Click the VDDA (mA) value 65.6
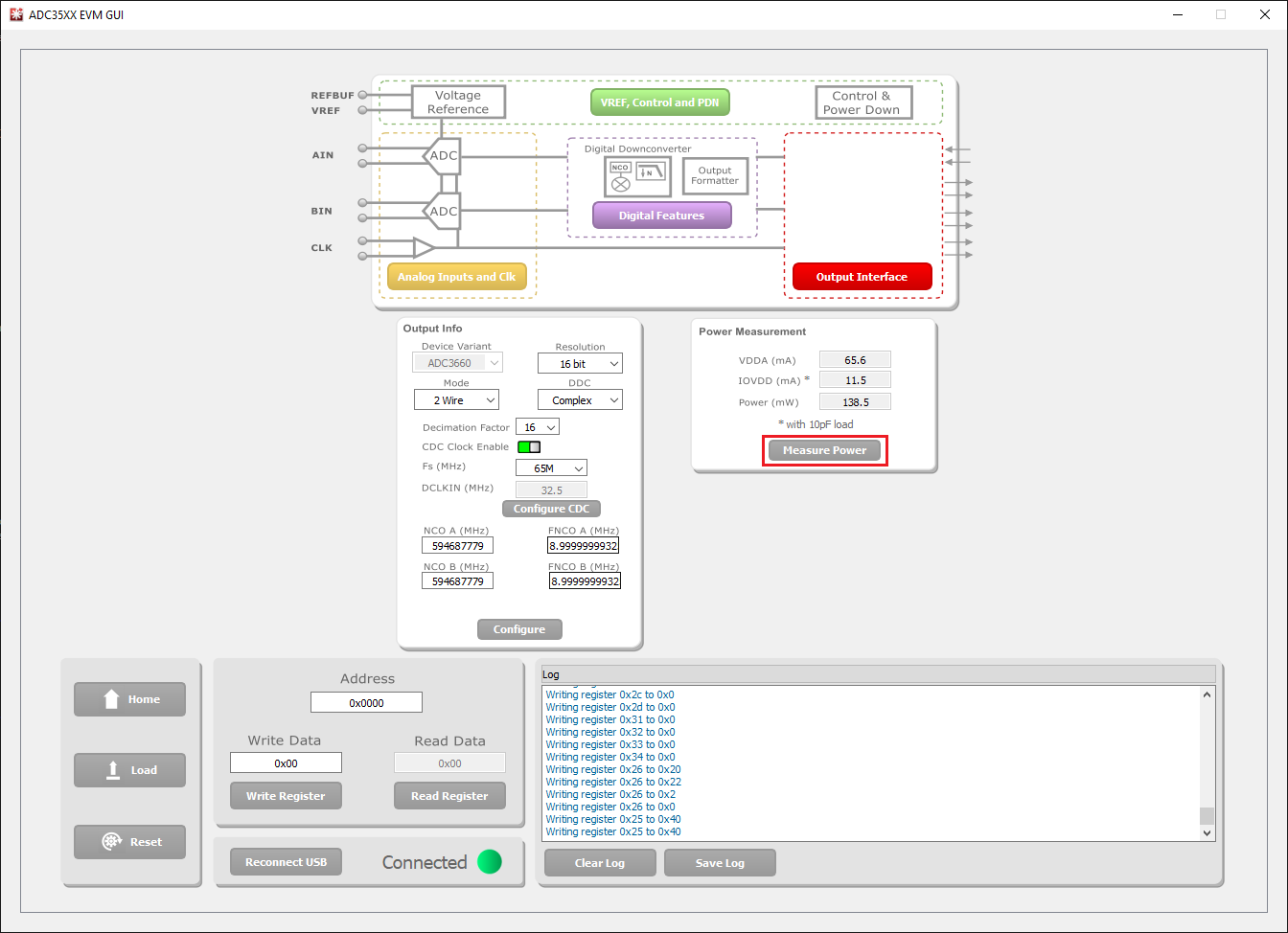This screenshot has width=1288, height=933. point(855,360)
